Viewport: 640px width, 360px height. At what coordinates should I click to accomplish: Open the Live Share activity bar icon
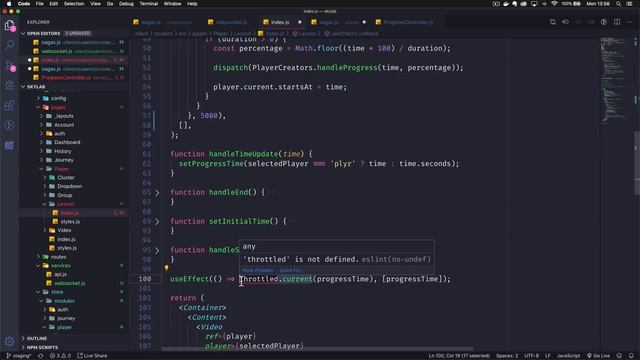click(9, 125)
